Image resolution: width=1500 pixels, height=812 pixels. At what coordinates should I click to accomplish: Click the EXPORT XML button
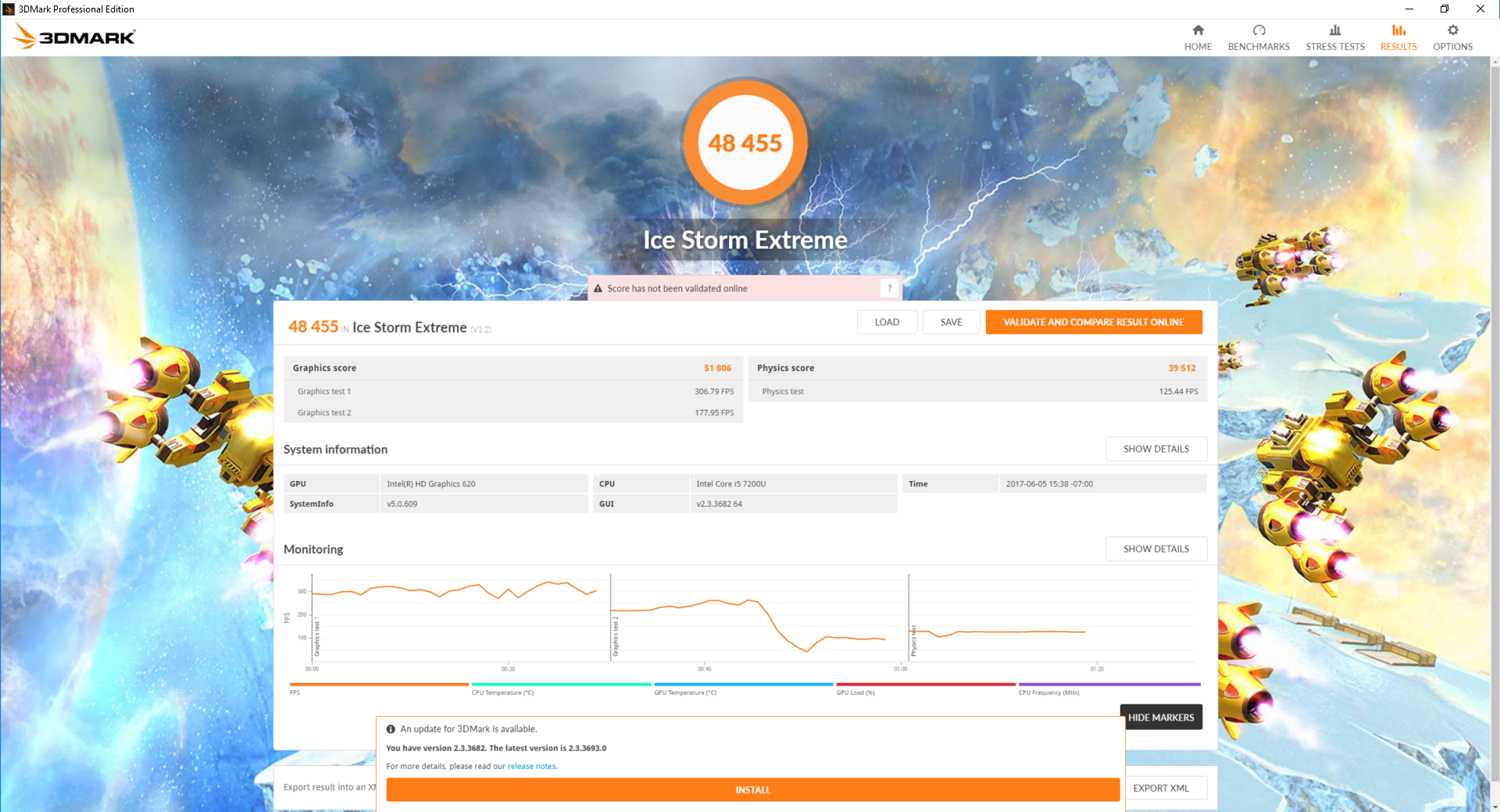click(1161, 789)
